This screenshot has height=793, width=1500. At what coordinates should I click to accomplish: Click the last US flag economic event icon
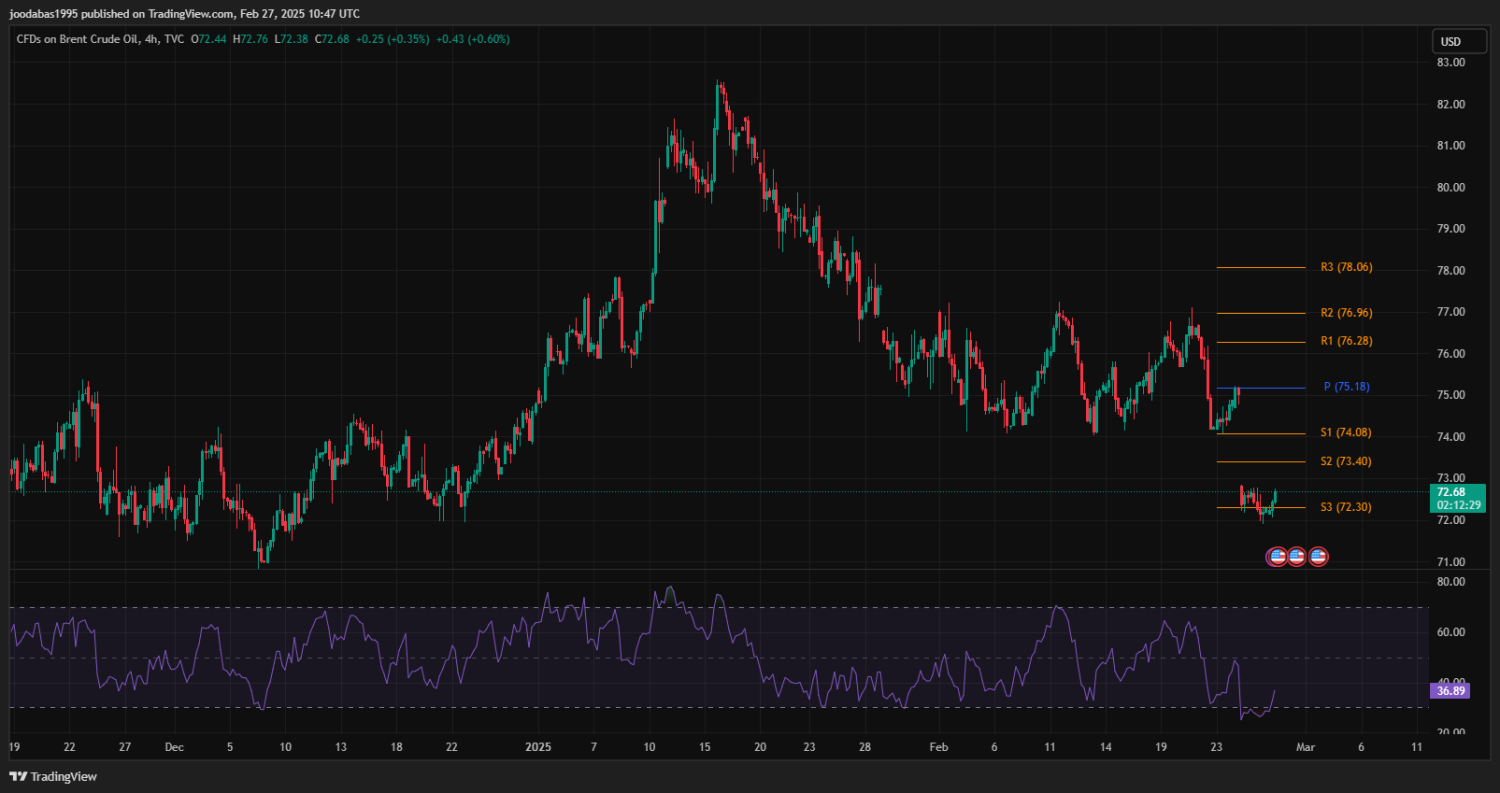[1317, 557]
